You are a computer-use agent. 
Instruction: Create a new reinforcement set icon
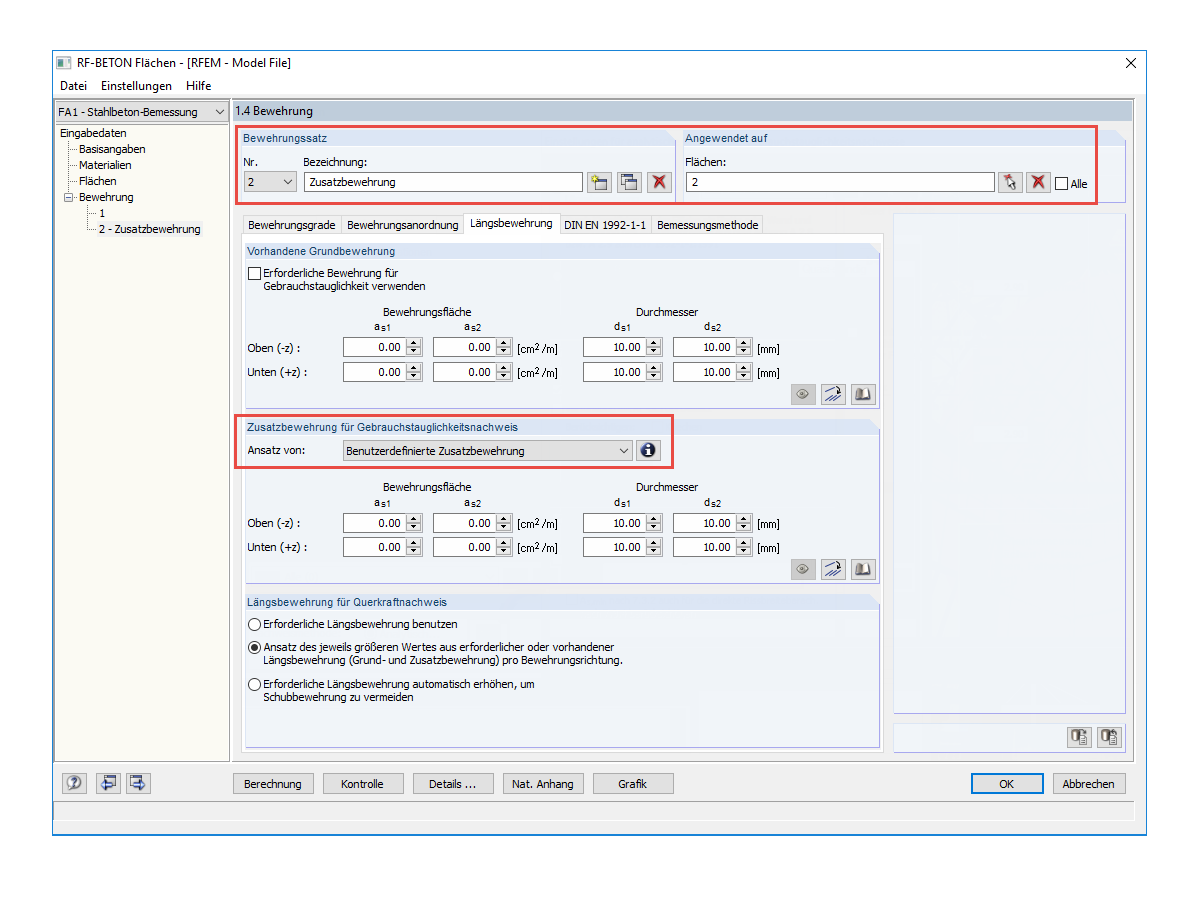point(599,182)
